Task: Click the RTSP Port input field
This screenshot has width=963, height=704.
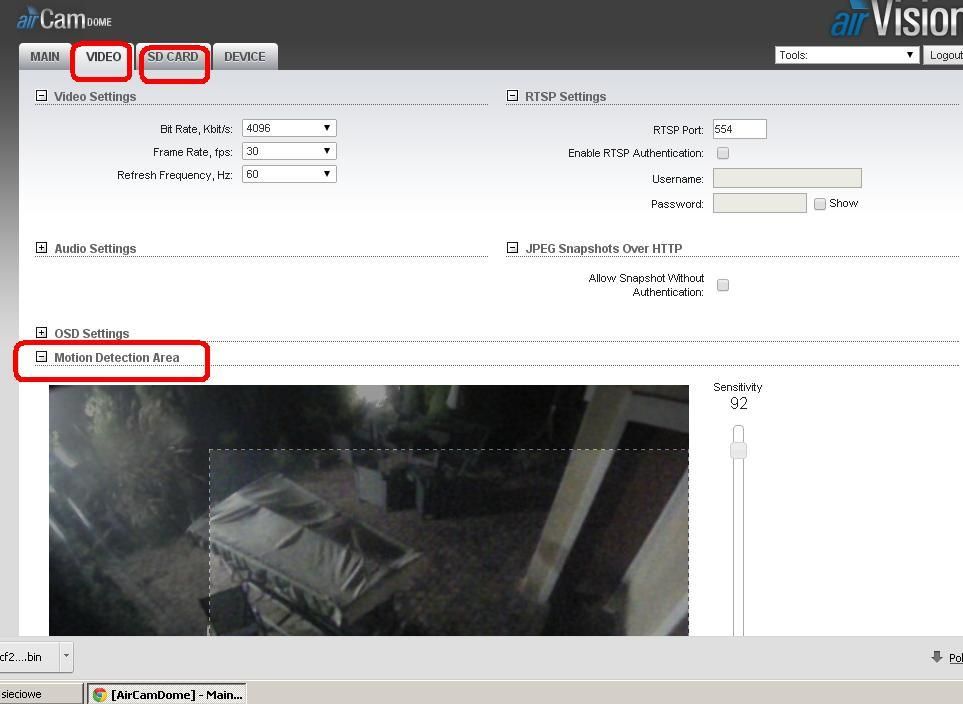Action: (x=739, y=129)
